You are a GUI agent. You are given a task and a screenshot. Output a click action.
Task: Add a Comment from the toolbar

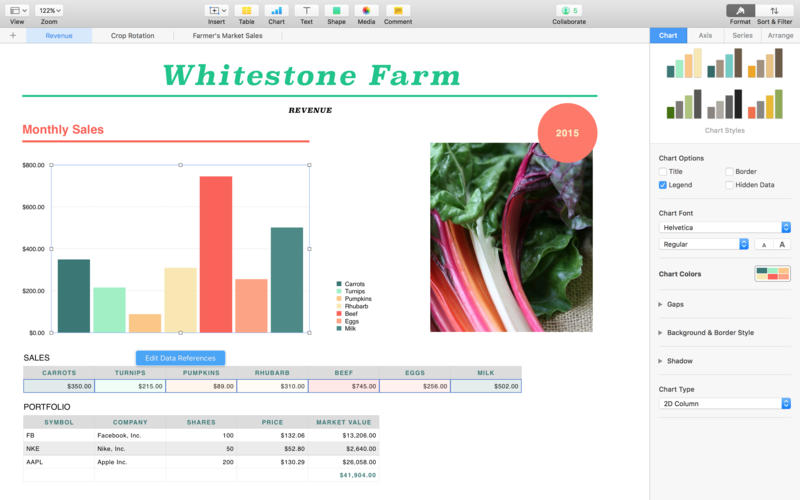(x=398, y=10)
